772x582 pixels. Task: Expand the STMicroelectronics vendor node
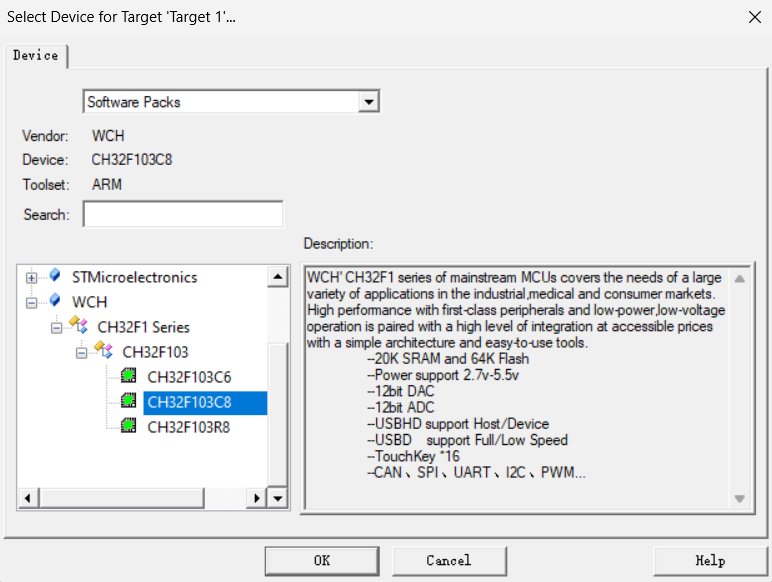tap(32, 278)
